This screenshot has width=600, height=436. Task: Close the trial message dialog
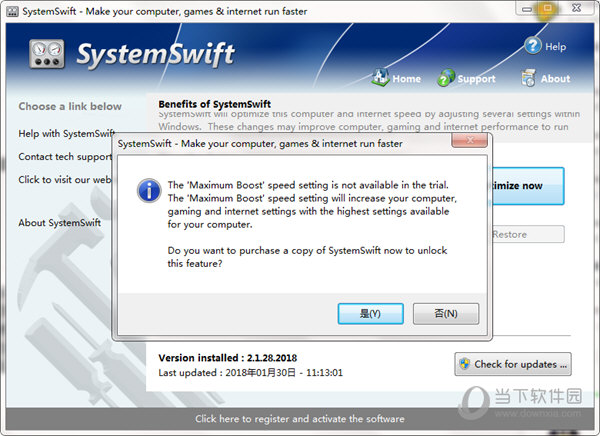tap(470, 140)
